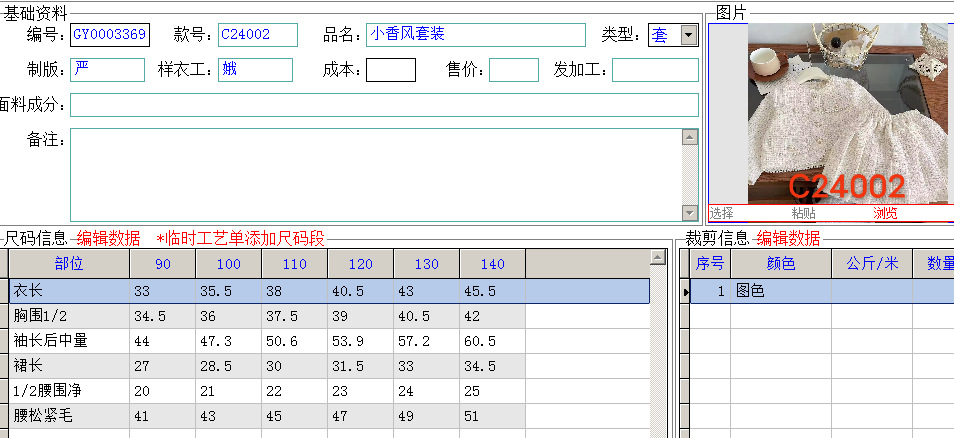The width and height of the screenshot is (954, 438).
Task: Select the 1/2腰围净 row label
Action: 69,391
